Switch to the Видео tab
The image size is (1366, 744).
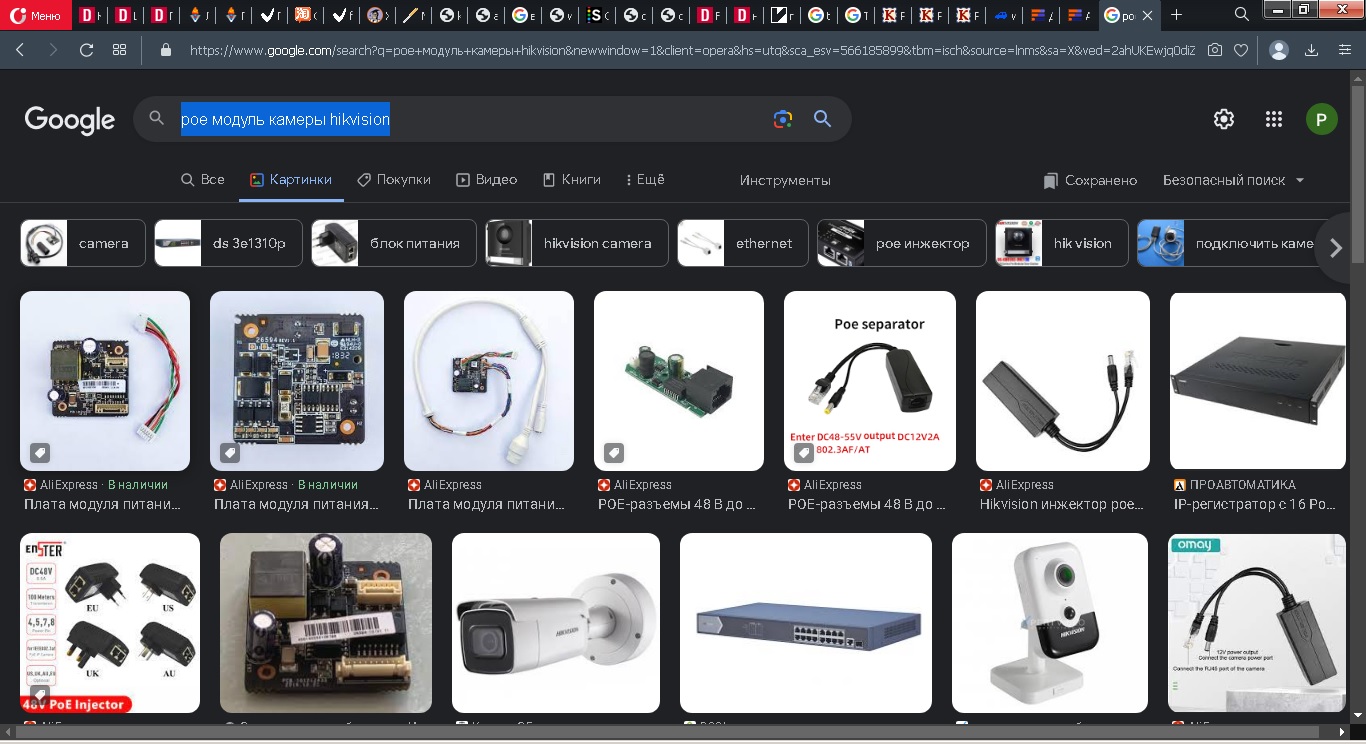[x=487, y=180]
